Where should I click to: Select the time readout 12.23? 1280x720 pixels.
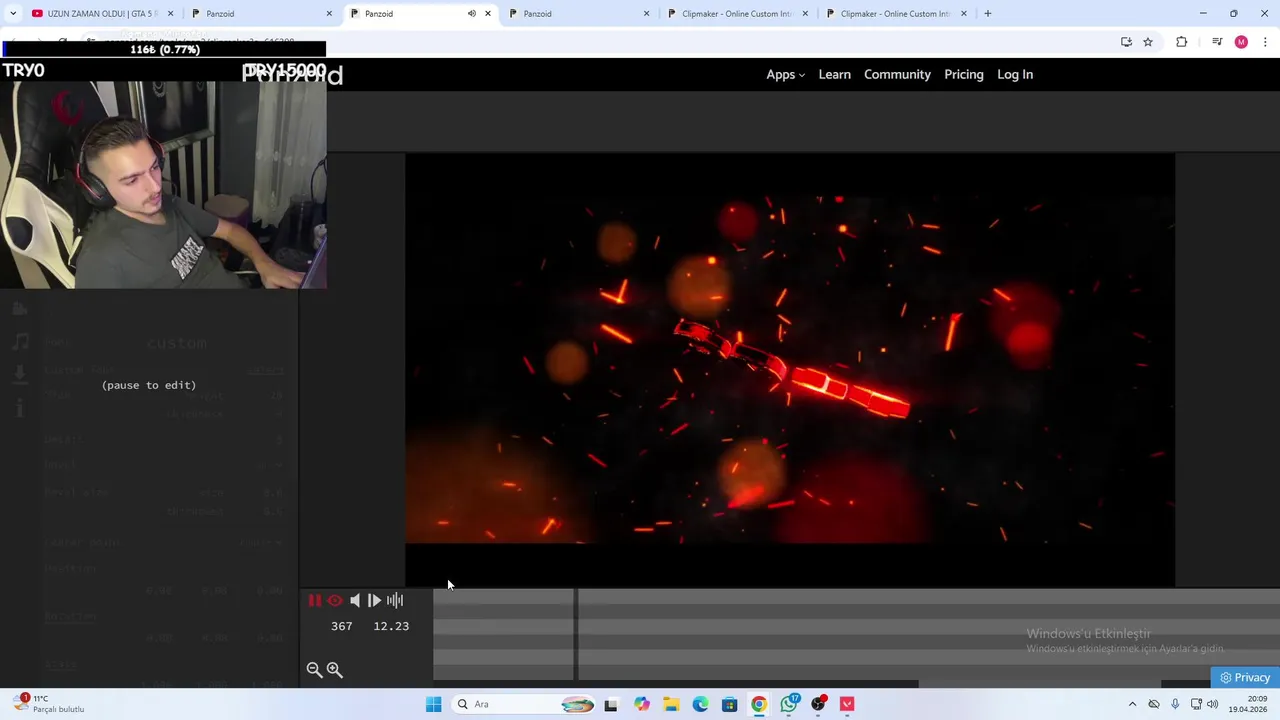click(391, 626)
